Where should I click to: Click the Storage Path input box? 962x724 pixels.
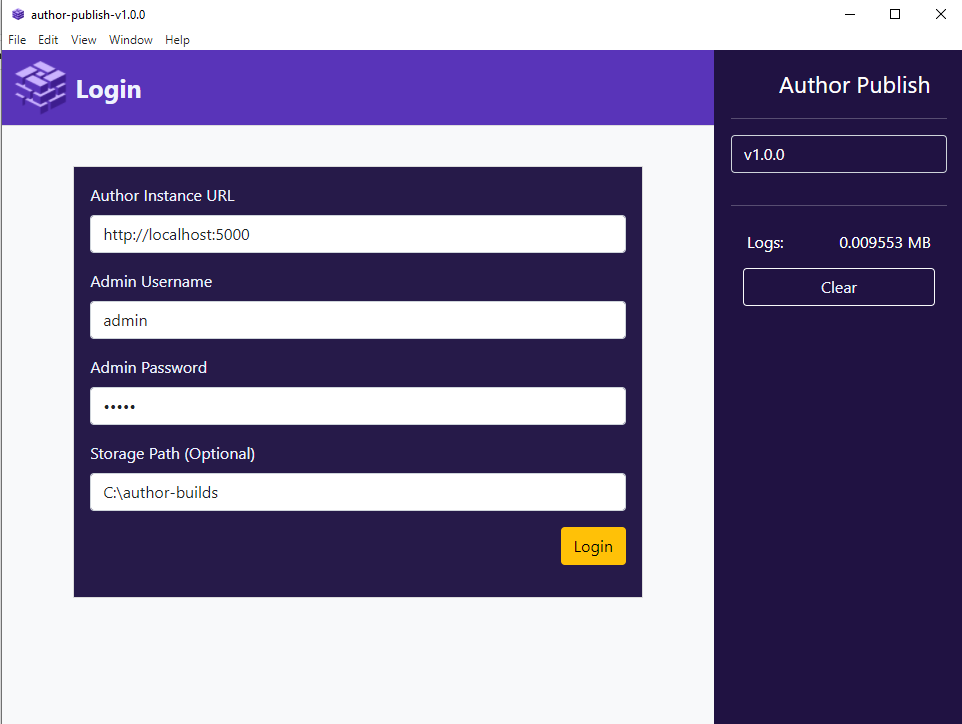tap(358, 492)
